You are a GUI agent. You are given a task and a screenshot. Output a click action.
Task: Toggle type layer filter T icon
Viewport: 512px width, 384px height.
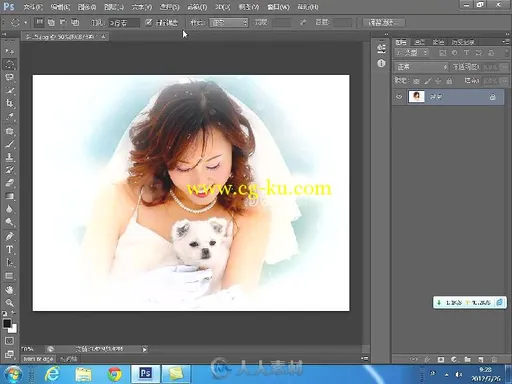pyautogui.click(x=466, y=53)
